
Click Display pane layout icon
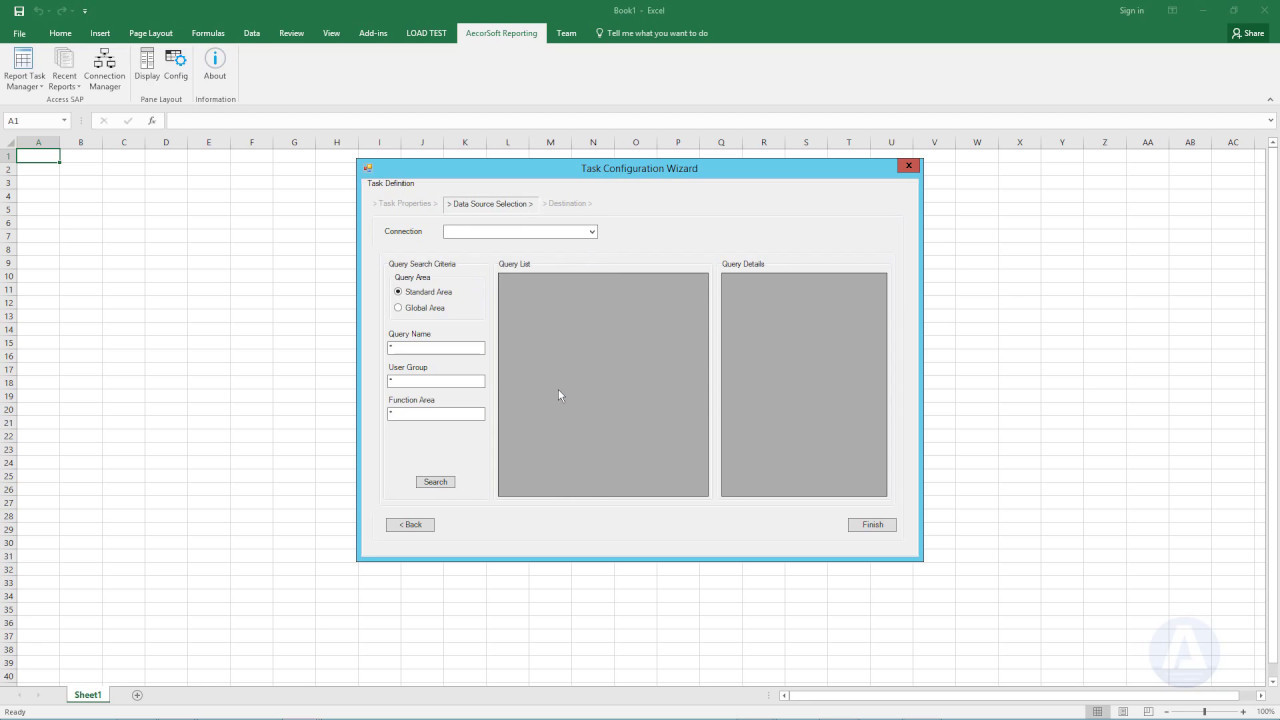(x=147, y=64)
